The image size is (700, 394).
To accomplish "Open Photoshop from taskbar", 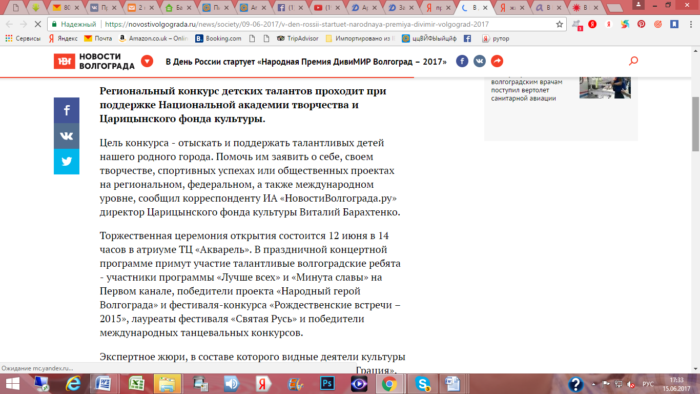I will coord(327,384).
